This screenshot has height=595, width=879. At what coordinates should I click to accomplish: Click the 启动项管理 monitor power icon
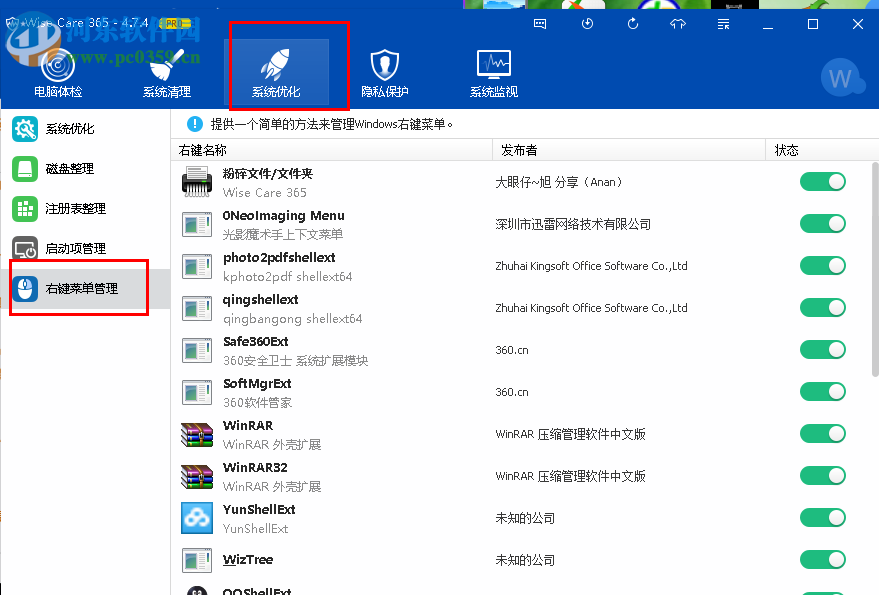[25, 248]
